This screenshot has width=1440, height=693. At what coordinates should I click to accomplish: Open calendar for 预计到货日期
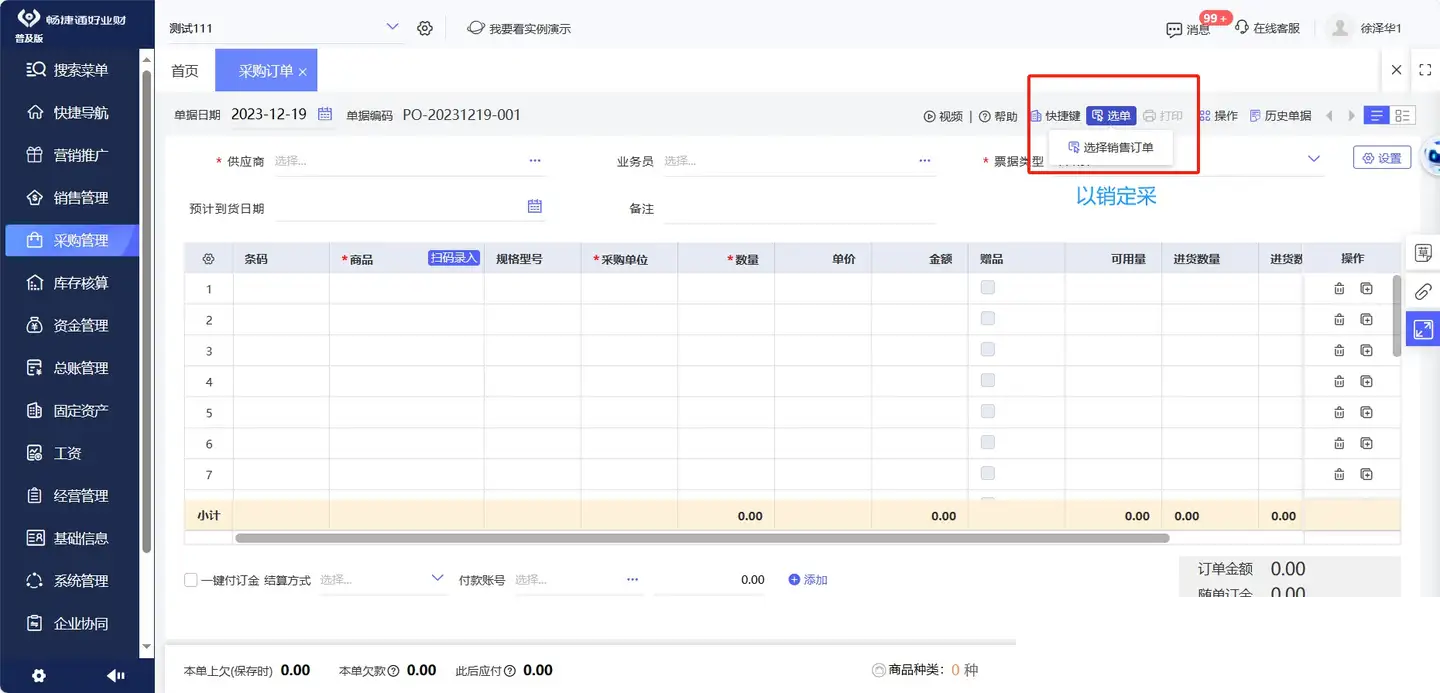(535, 207)
